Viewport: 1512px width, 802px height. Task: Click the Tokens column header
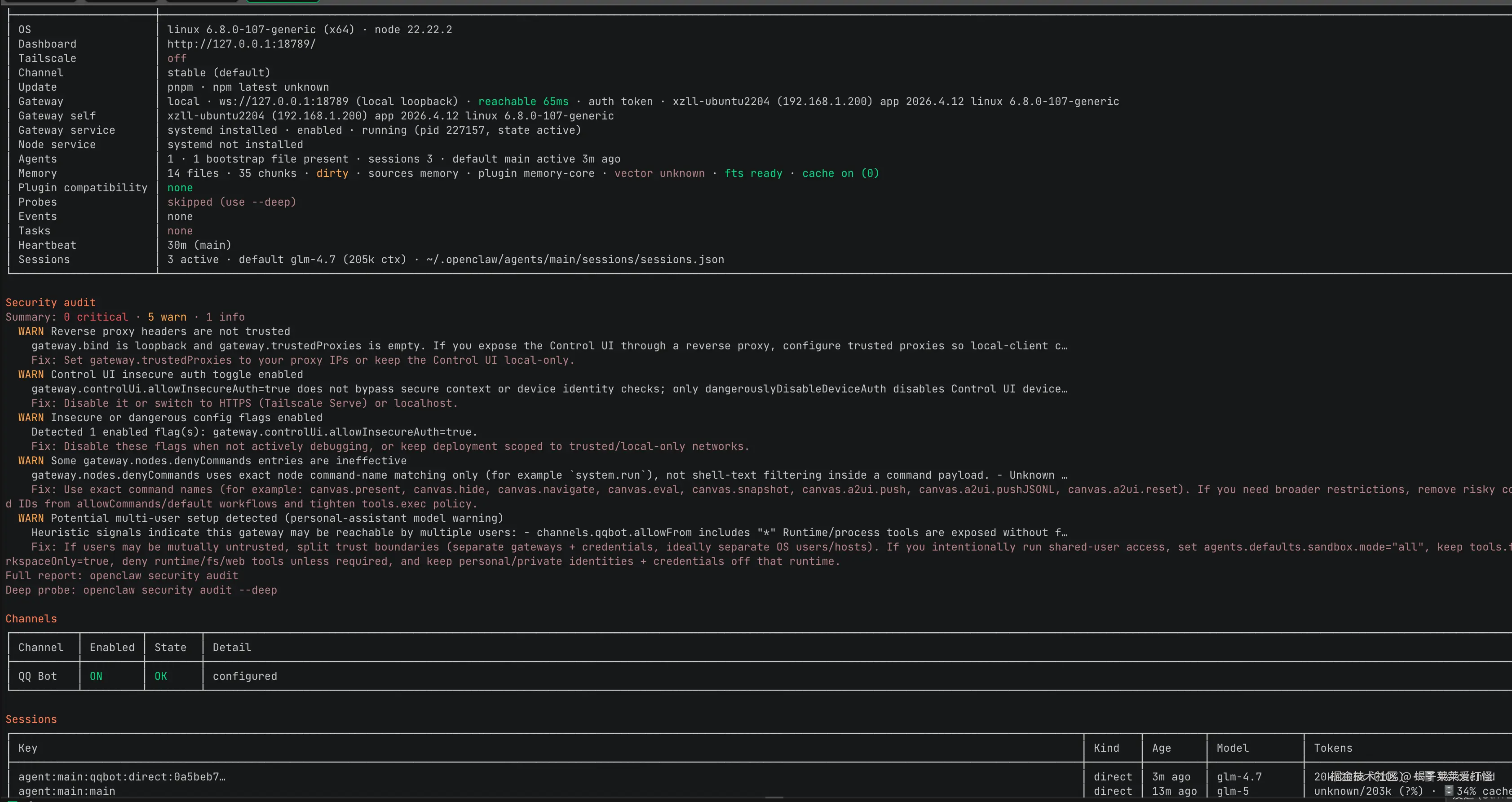click(x=1332, y=747)
